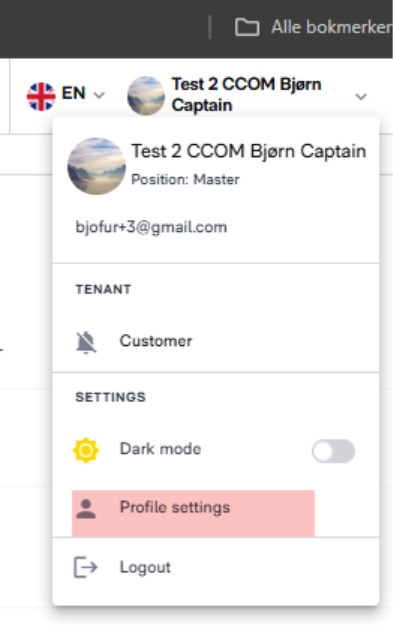Click the muted bell icon beside Customer

tap(86, 342)
